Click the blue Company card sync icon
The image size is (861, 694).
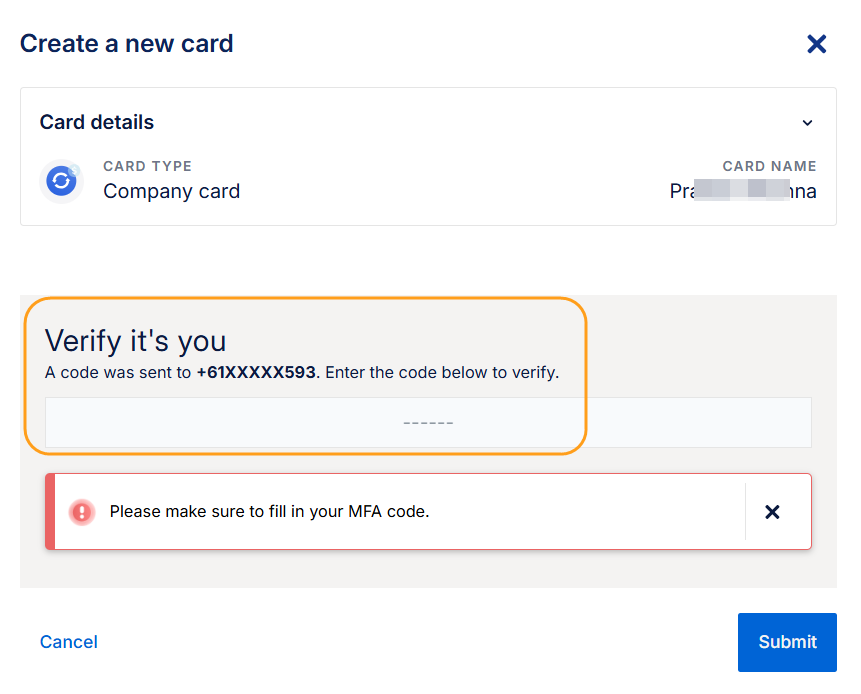click(61, 181)
